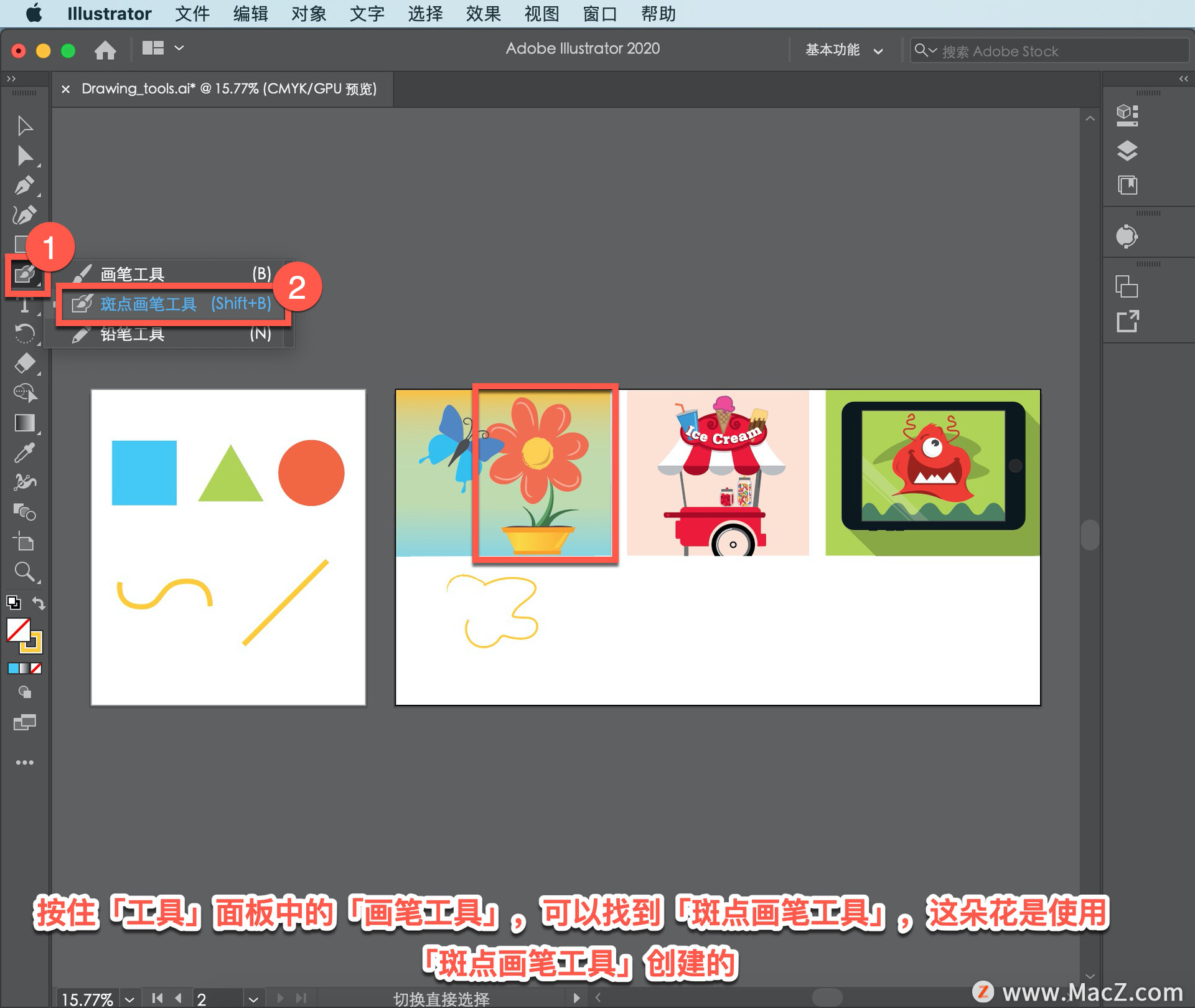Close the Drawing_tools.ai document tab

pyautogui.click(x=65, y=89)
